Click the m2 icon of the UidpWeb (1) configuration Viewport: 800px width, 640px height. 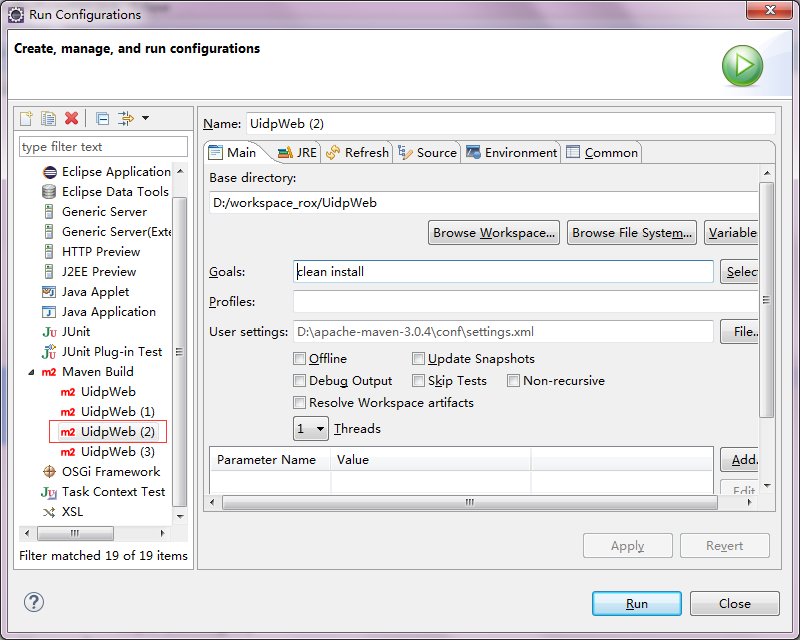[x=68, y=412]
